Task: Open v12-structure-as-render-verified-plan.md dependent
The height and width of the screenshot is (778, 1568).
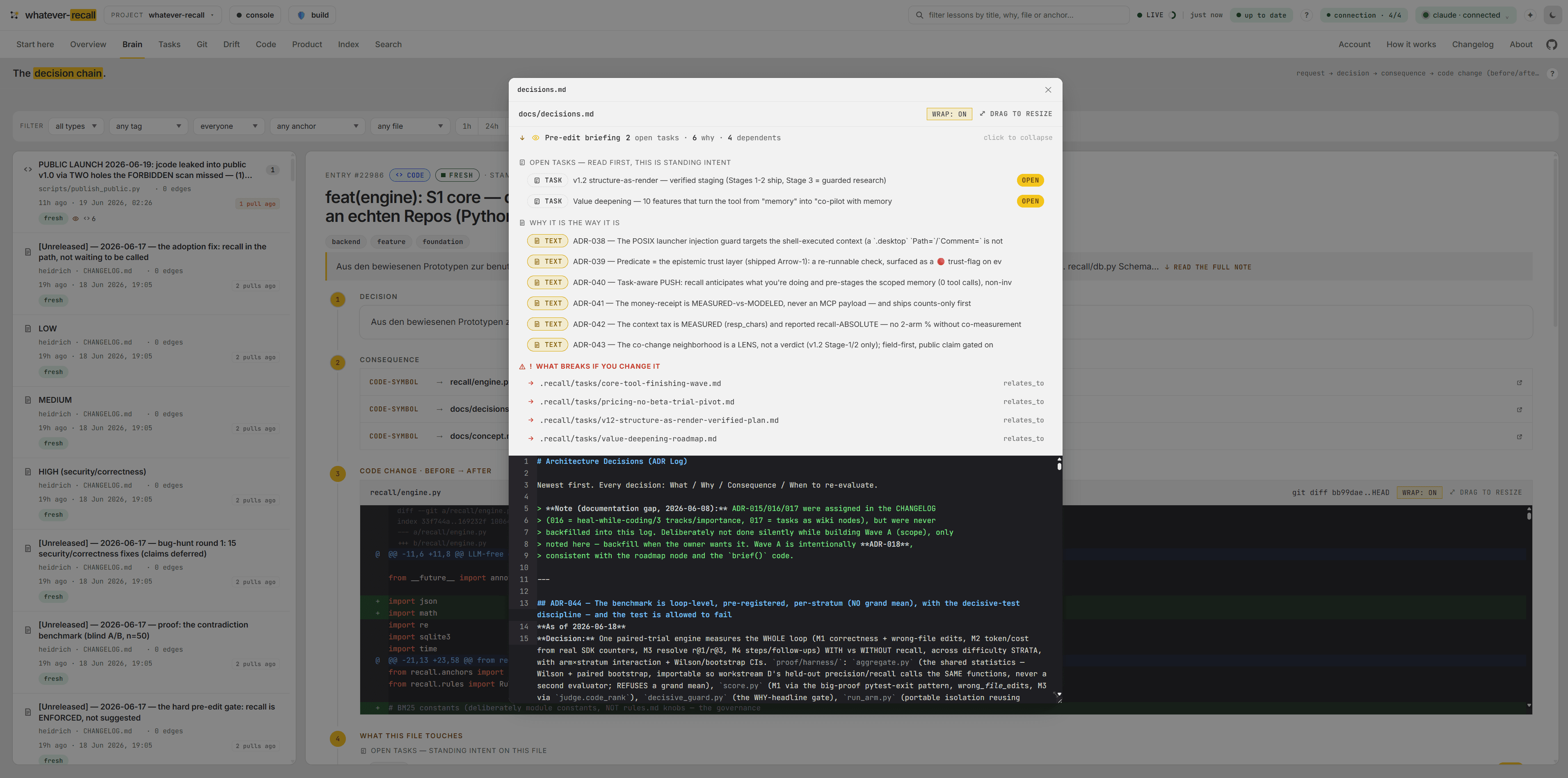Action: point(784,420)
